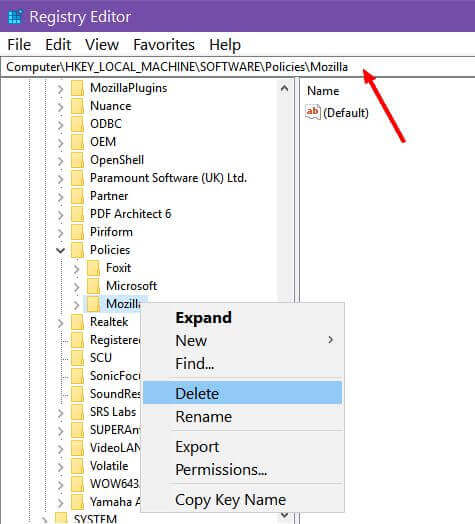
Task: Click the Microsoft policies folder icon
Action: pyautogui.click(x=93, y=286)
